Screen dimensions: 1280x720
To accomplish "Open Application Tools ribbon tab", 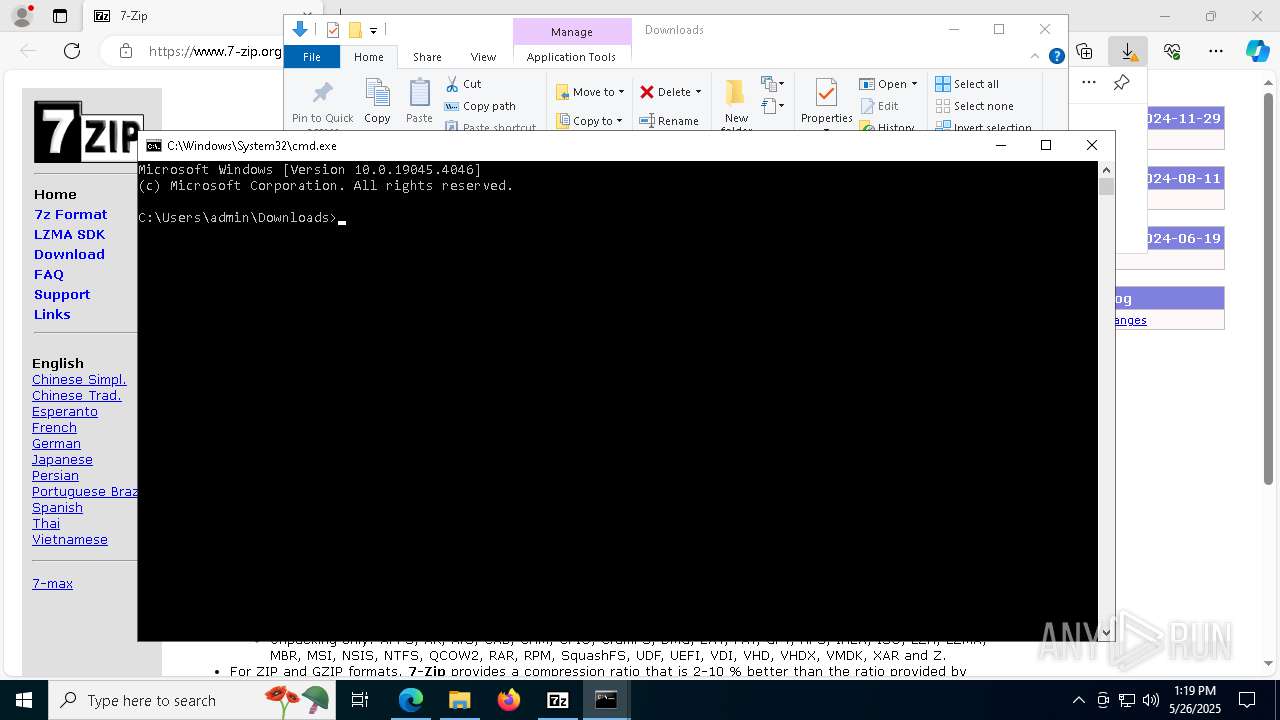I will pyautogui.click(x=571, y=57).
